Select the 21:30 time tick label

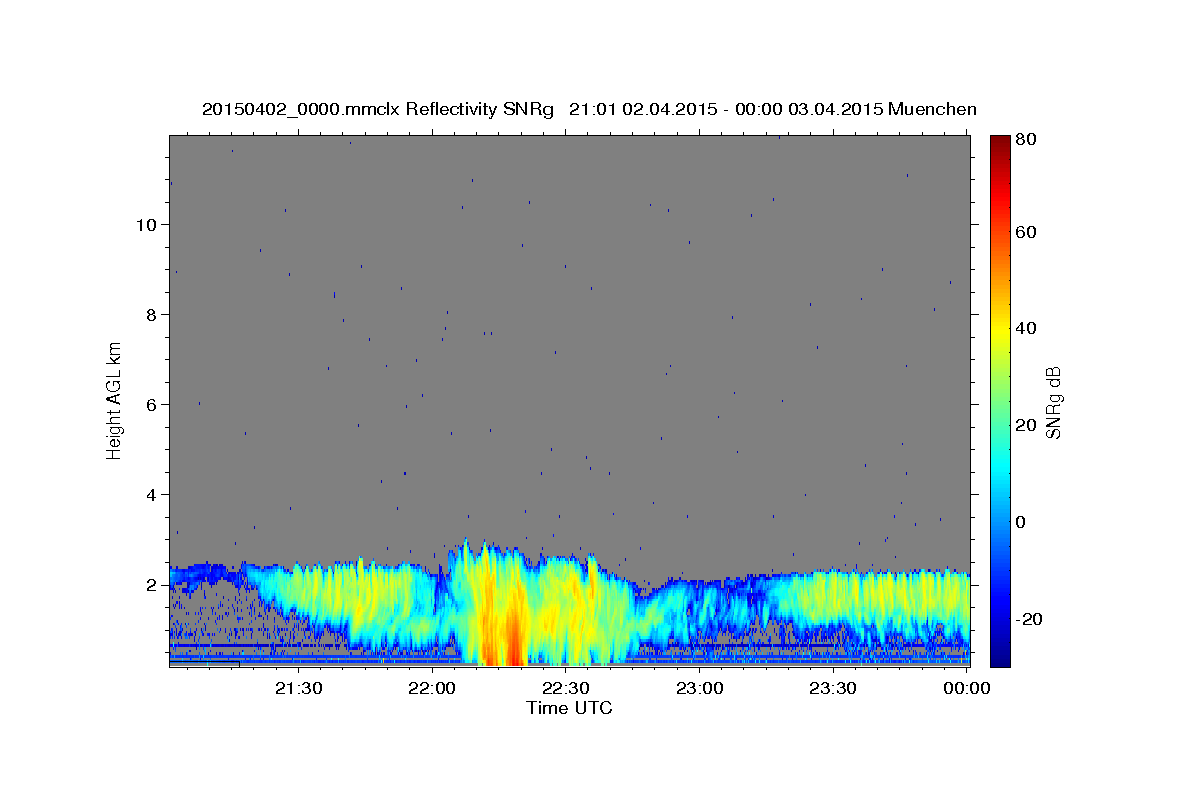pyautogui.click(x=298, y=688)
